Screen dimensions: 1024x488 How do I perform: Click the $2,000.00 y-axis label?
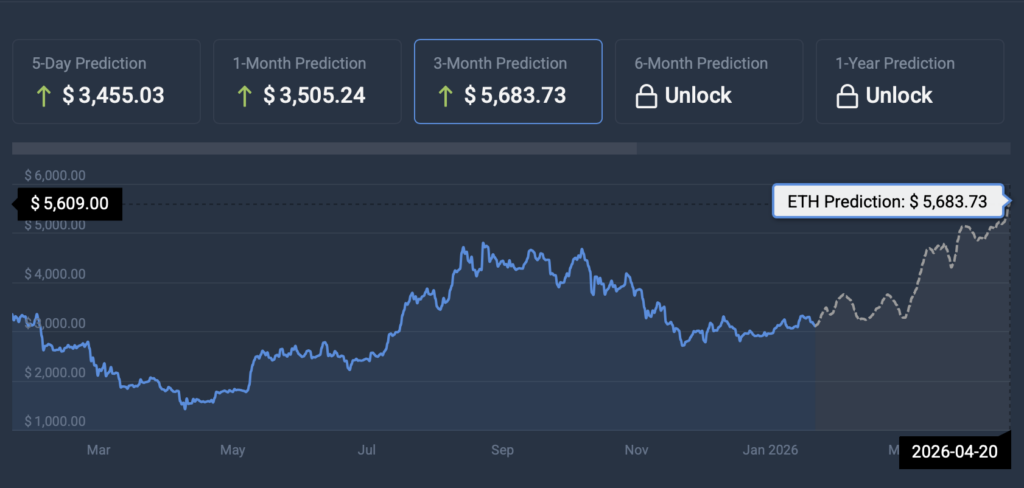coord(55,373)
